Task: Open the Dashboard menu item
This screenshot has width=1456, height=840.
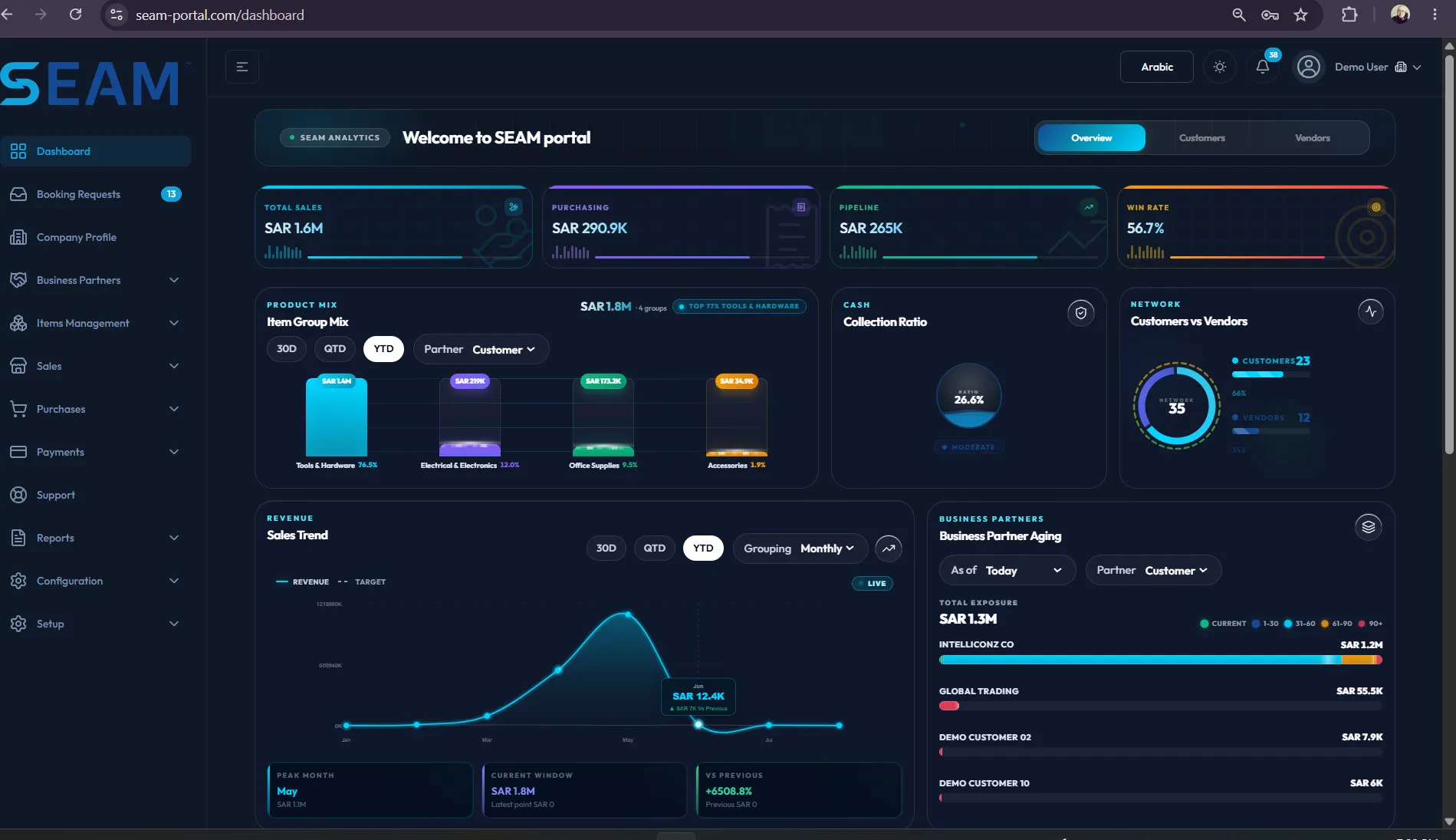Action: [x=96, y=151]
